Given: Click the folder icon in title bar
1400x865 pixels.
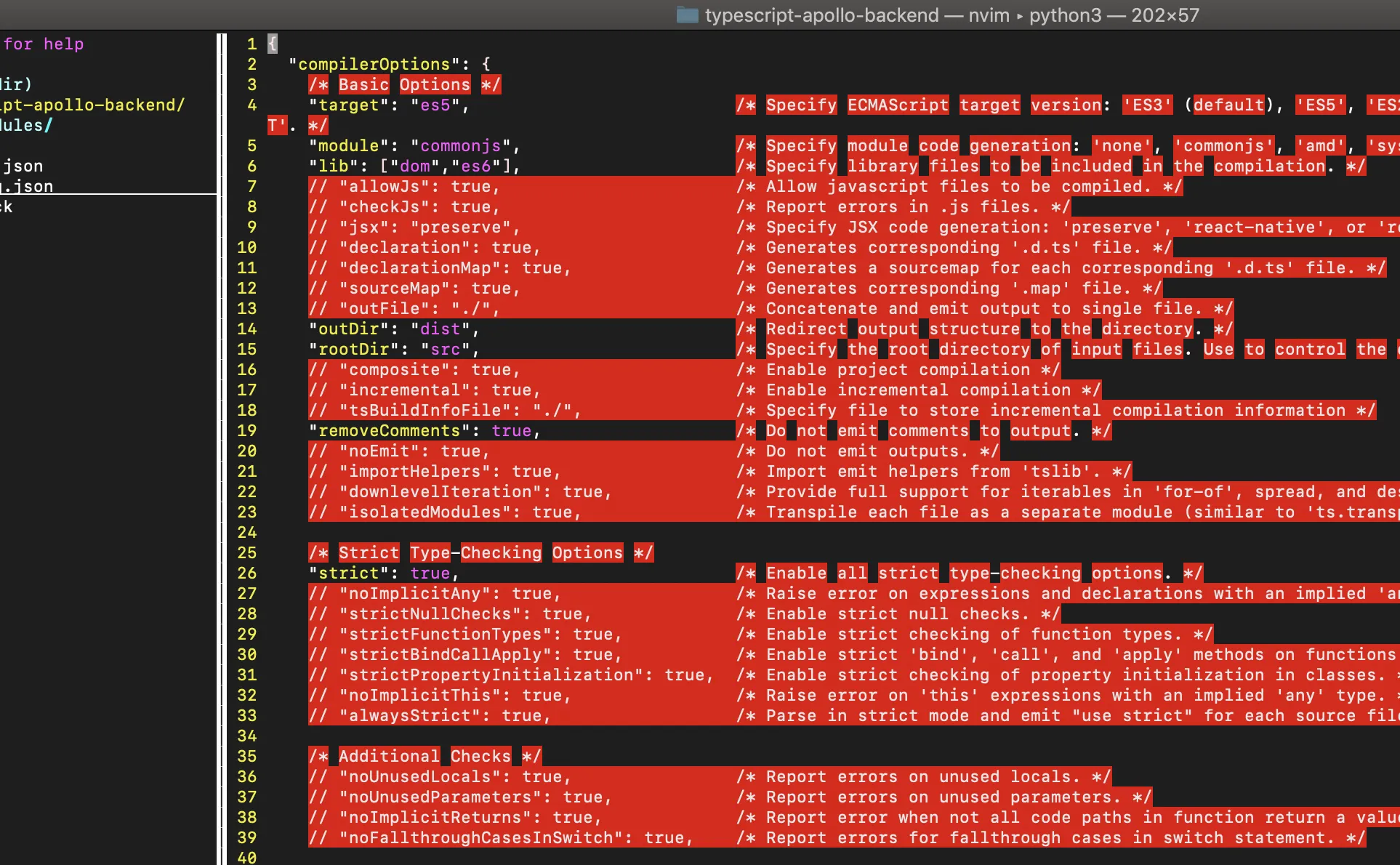Looking at the screenshot, I should [x=686, y=15].
